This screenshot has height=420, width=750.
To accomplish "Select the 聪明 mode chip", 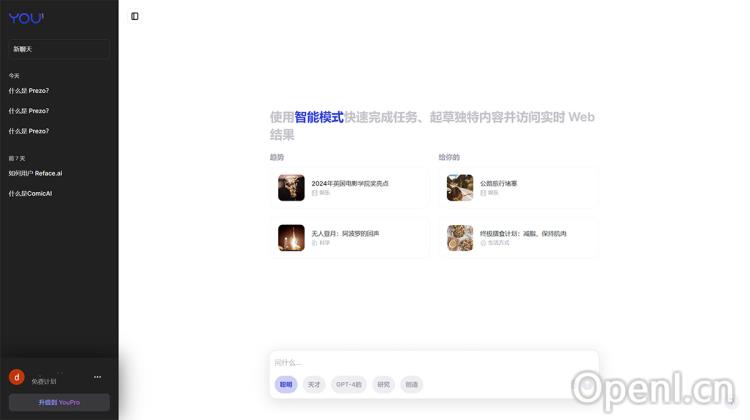I will [x=286, y=384].
